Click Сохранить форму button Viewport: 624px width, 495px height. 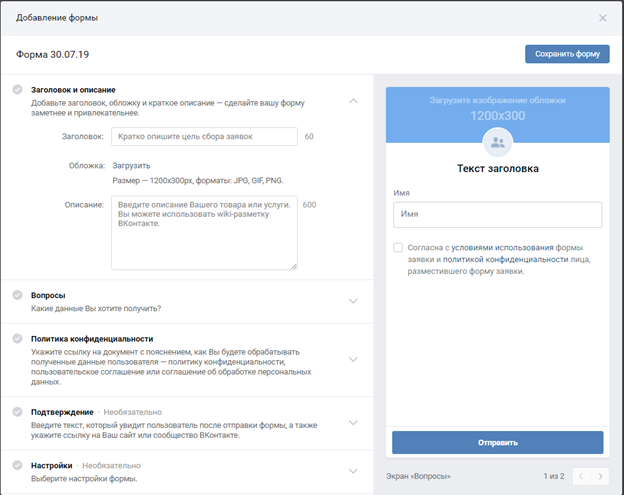[x=567, y=54]
